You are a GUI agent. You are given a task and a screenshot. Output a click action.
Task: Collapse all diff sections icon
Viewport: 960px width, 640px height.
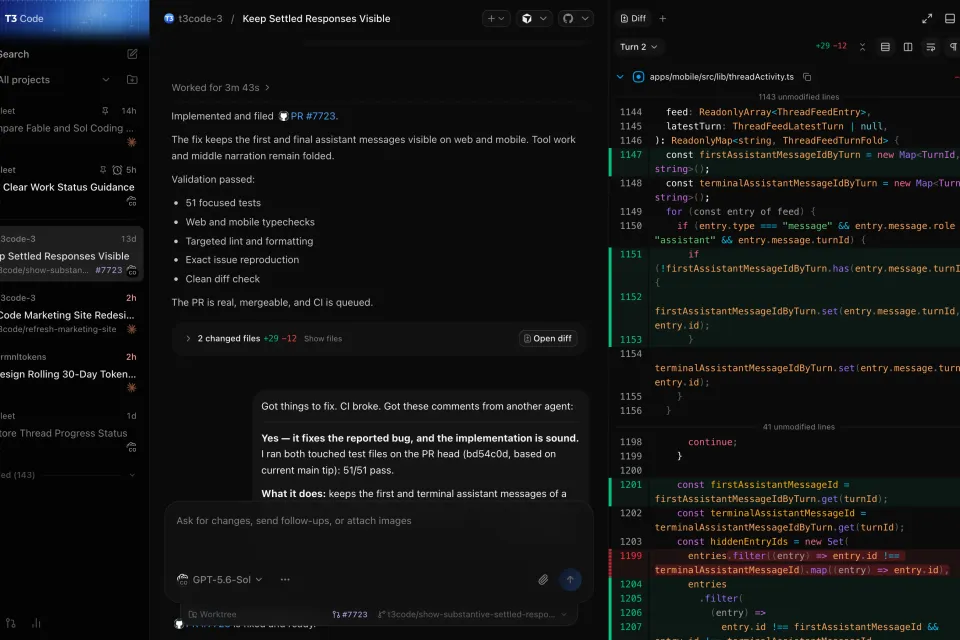862,47
